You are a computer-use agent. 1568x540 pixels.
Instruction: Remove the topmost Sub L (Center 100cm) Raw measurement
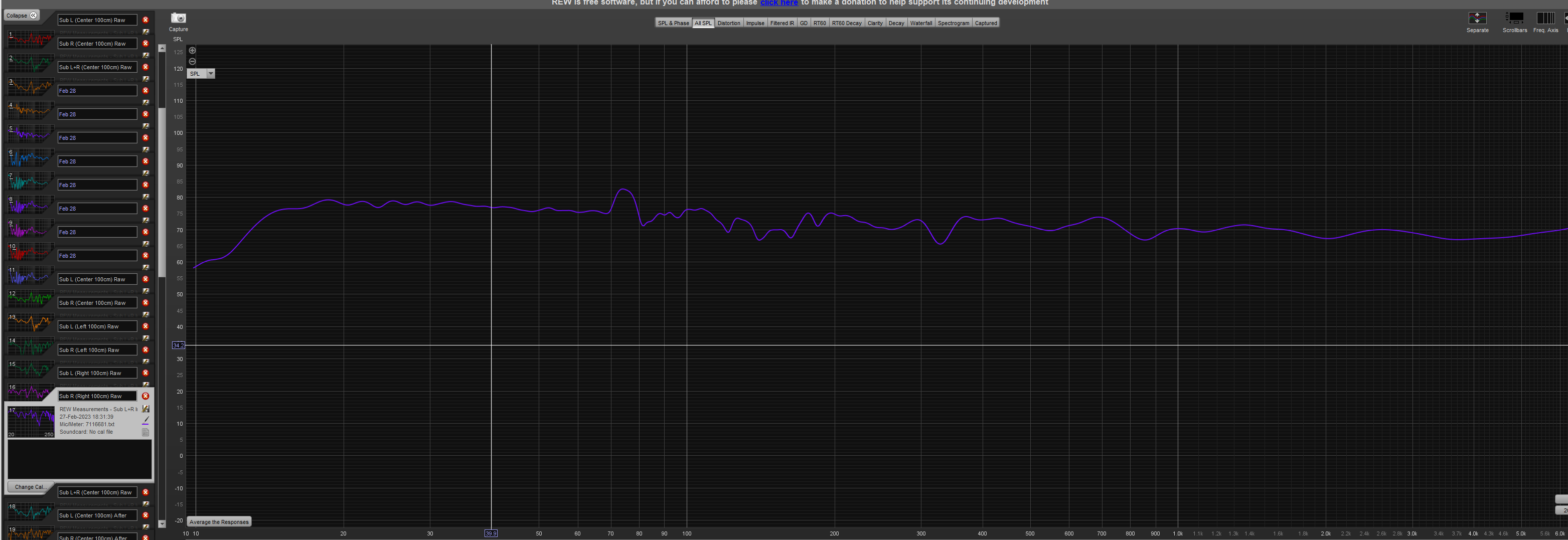[x=145, y=20]
